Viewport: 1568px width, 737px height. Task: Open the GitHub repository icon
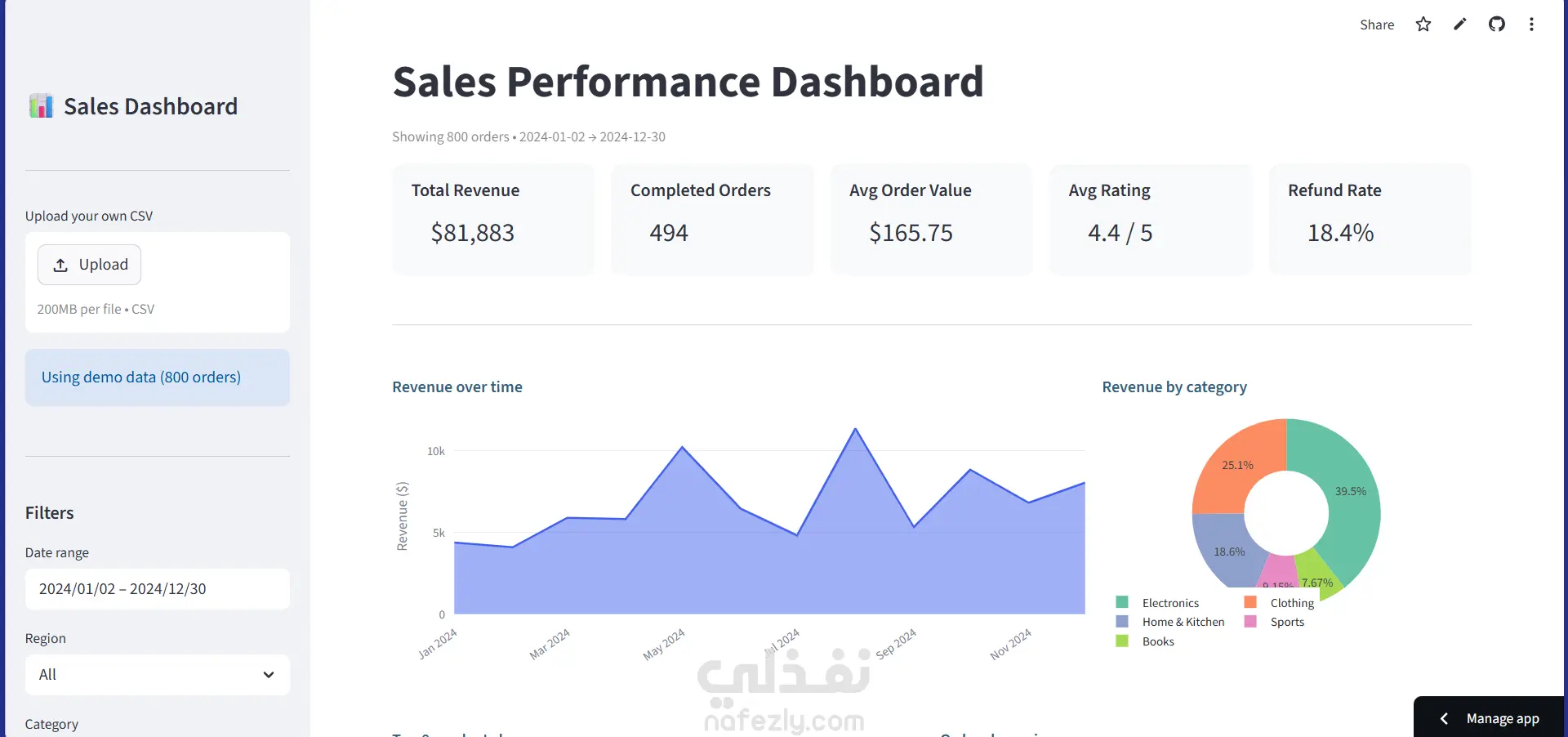(x=1497, y=25)
